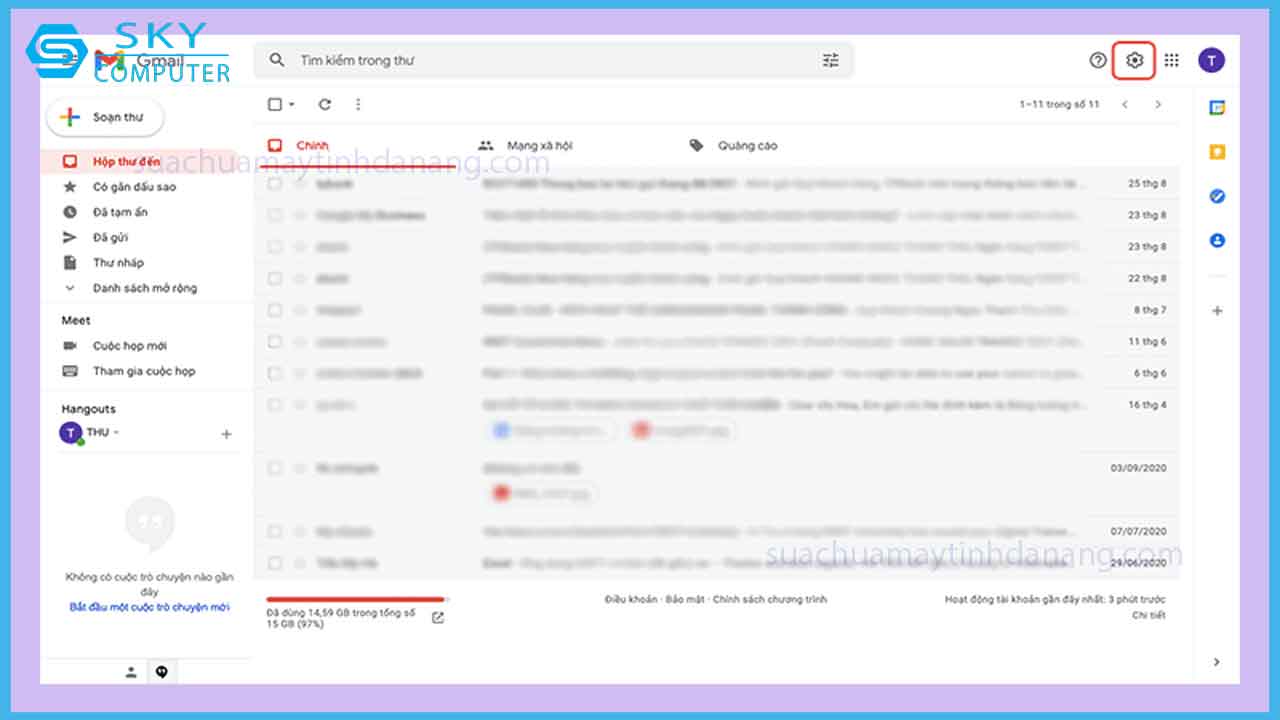Check the email dated 8 thg 7

coord(275,310)
